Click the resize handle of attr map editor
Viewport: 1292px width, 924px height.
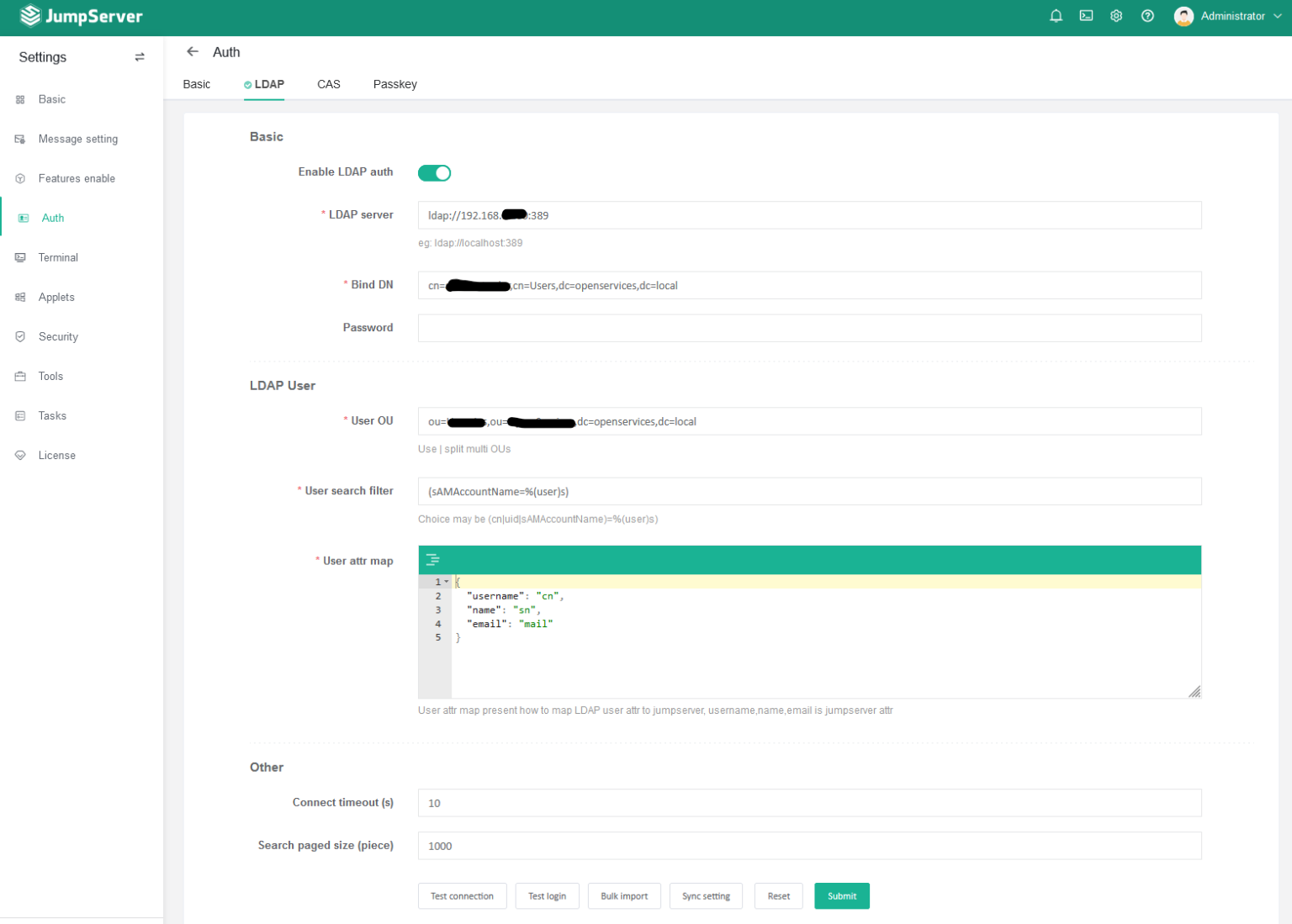click(x=1194, y=691)
